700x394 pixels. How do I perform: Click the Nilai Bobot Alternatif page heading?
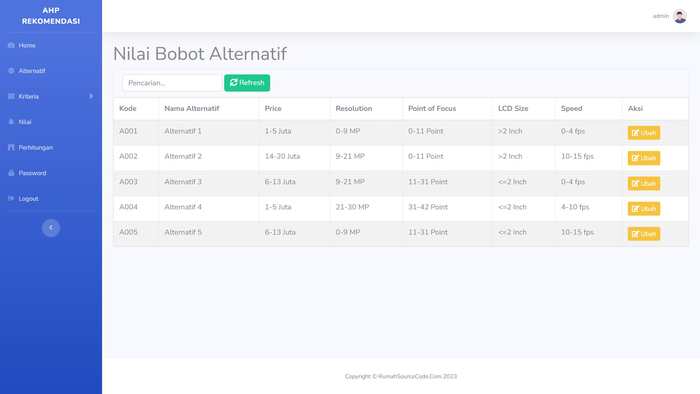click(200, 54)
